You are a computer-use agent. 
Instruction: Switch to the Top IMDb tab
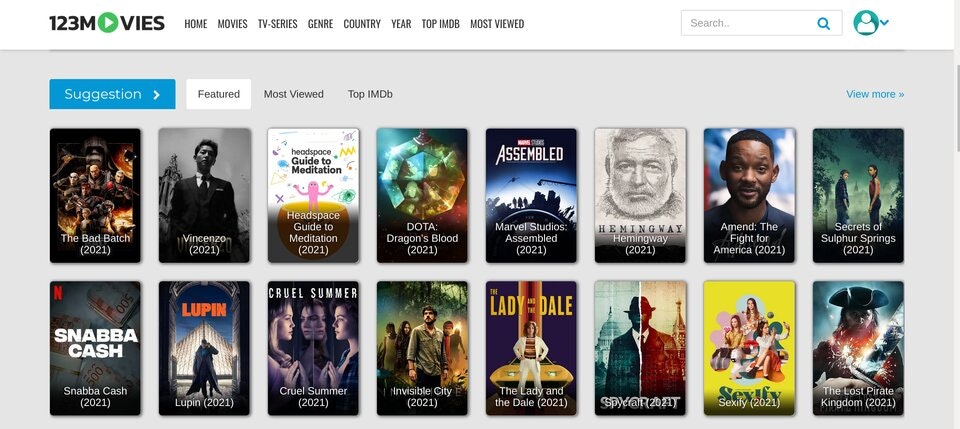point(370,94)
